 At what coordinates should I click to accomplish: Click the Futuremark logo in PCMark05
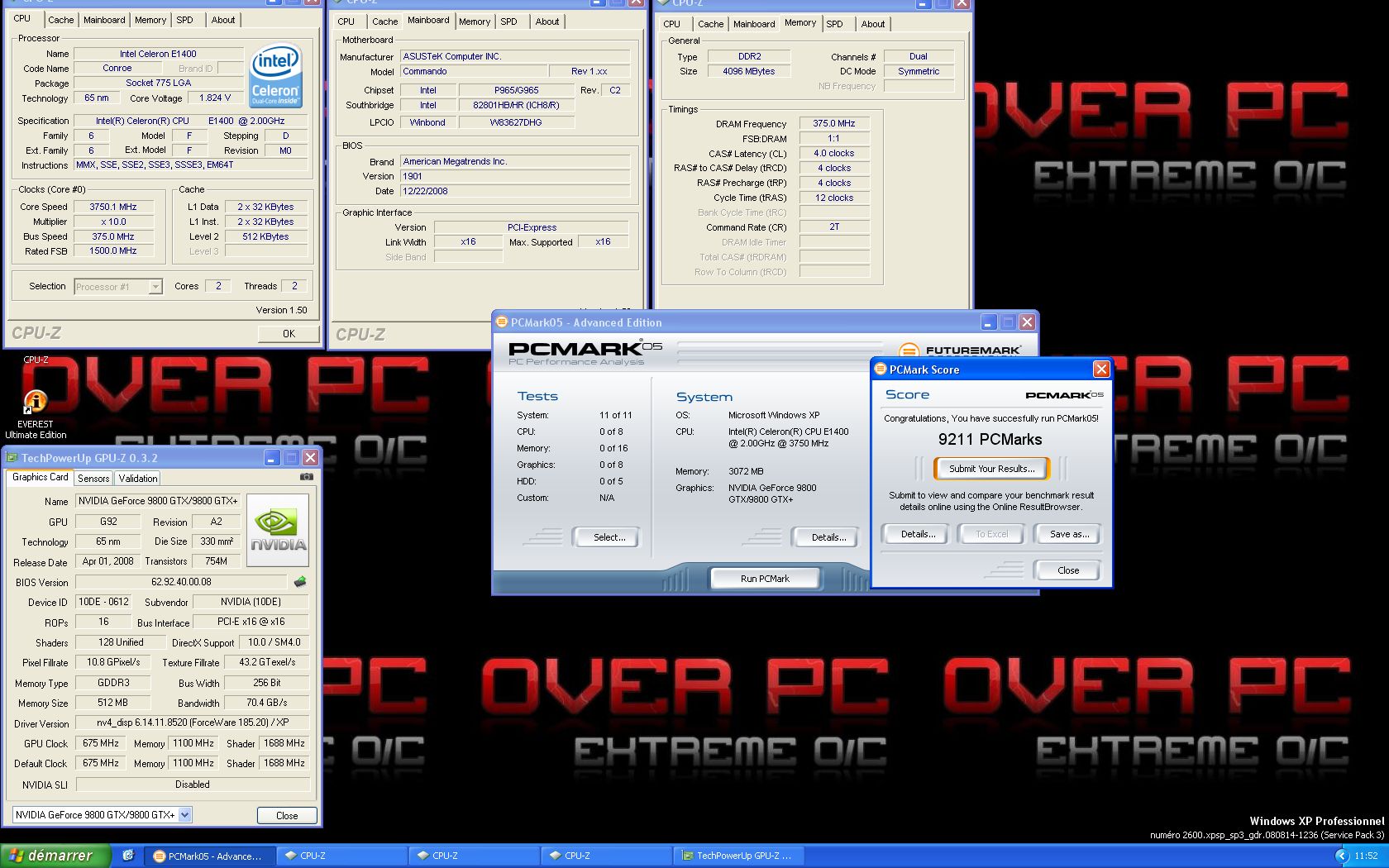(960, 350)
